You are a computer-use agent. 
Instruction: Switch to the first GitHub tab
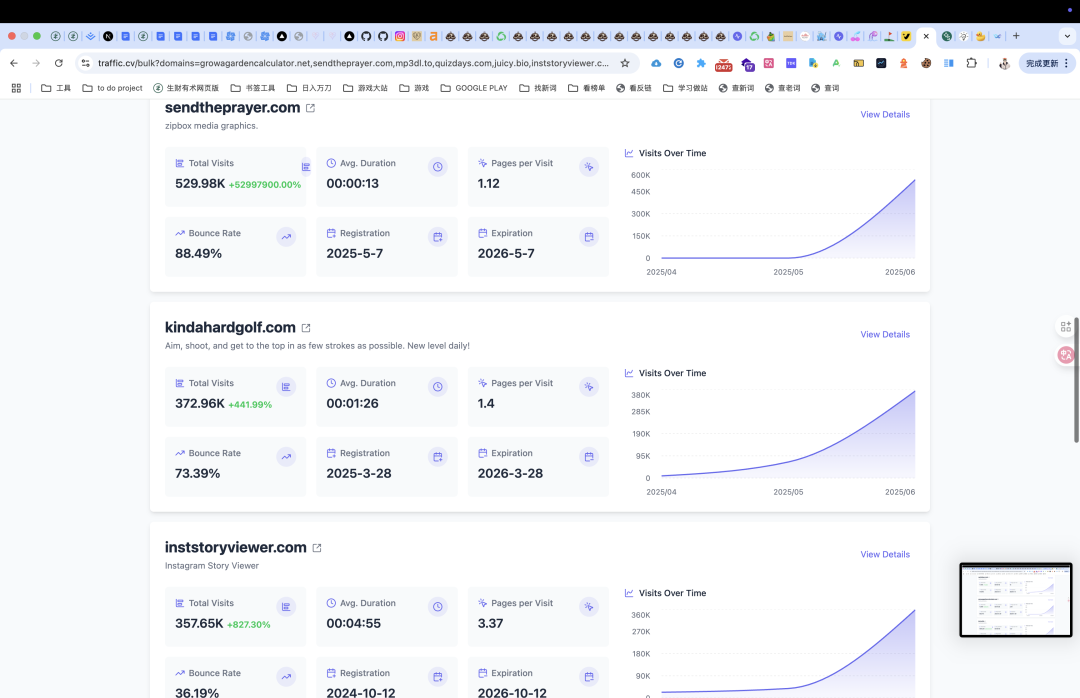[366, 37]
